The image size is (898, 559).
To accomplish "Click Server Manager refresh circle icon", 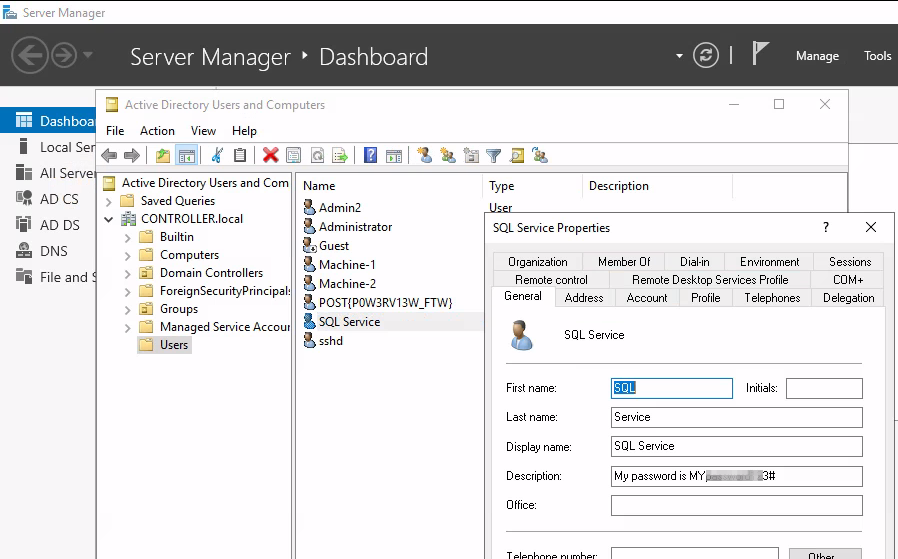I will coord(706,56).
